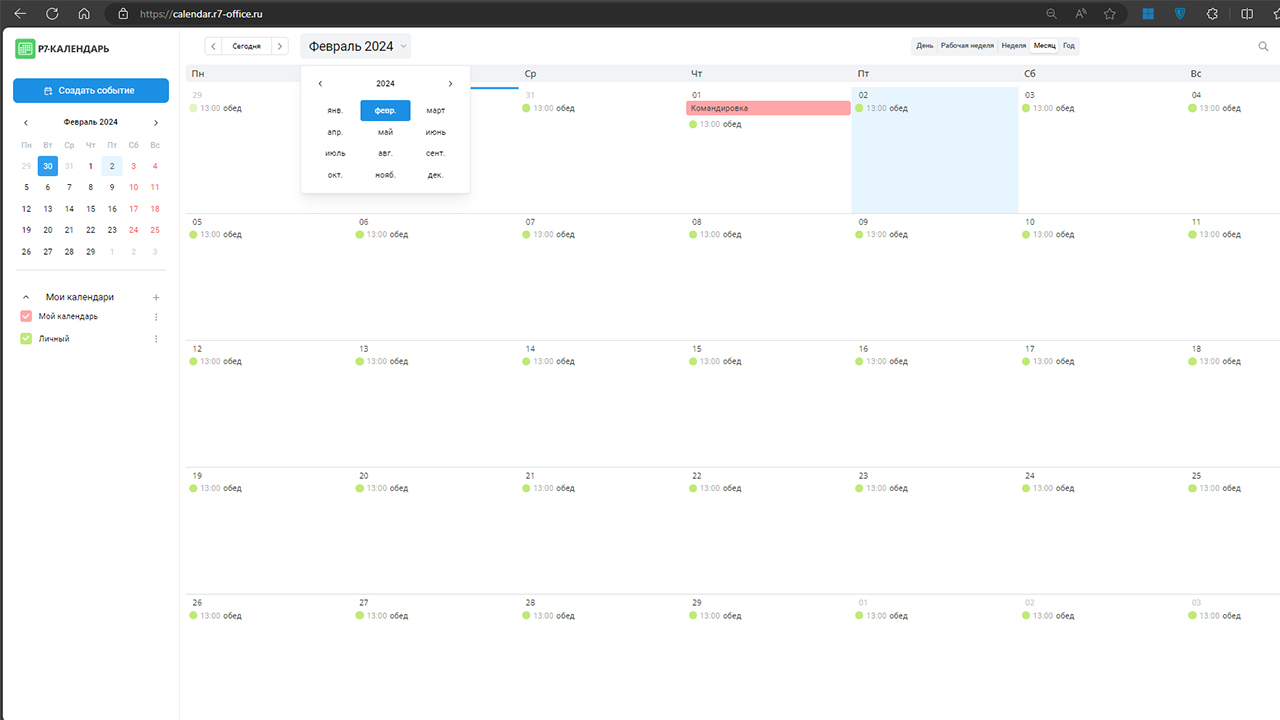Go to next period using header right arrow
This screenshot has width=1280, height=720.
(x=280, y=46)
